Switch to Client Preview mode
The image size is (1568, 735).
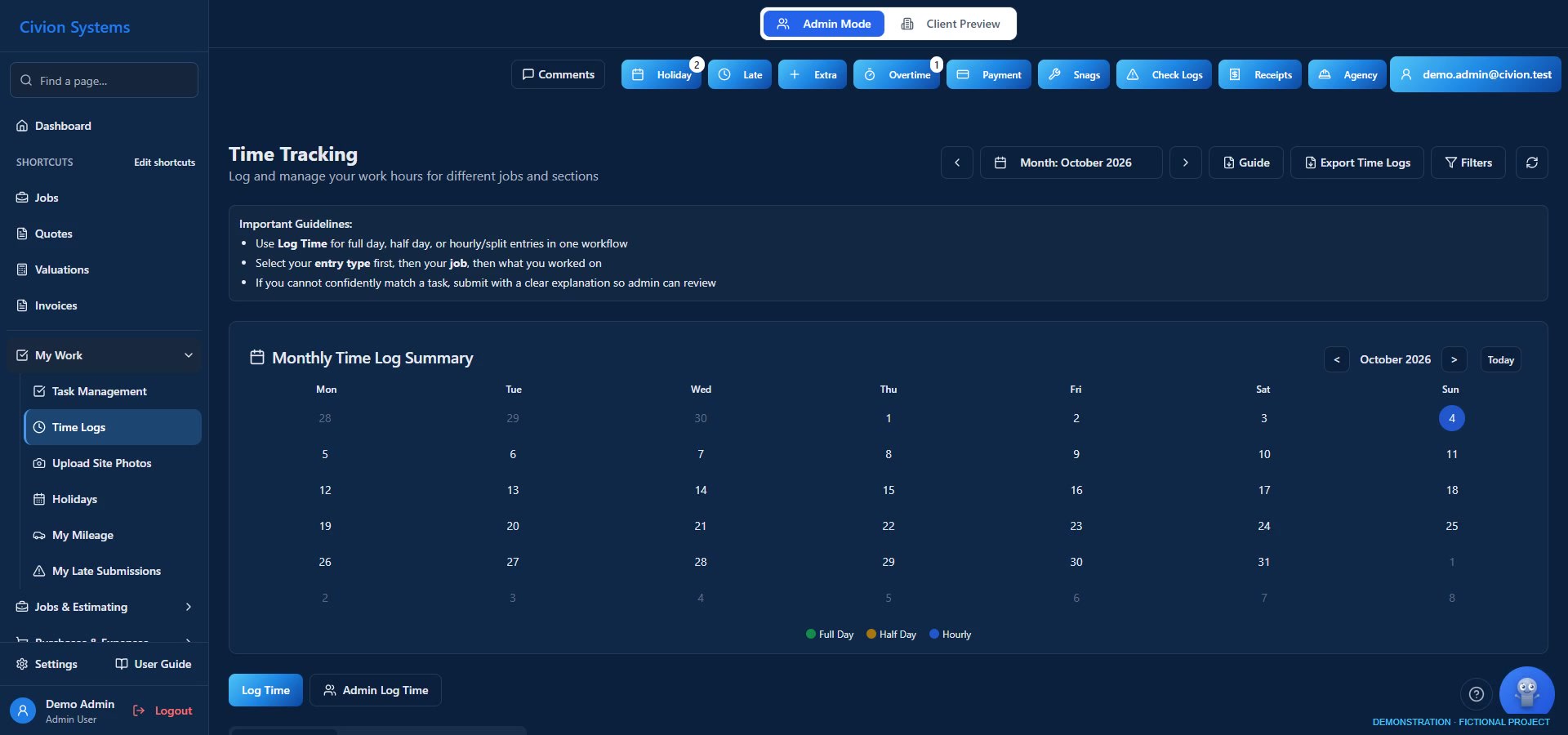pyautogui.click(x=951, y=24)
